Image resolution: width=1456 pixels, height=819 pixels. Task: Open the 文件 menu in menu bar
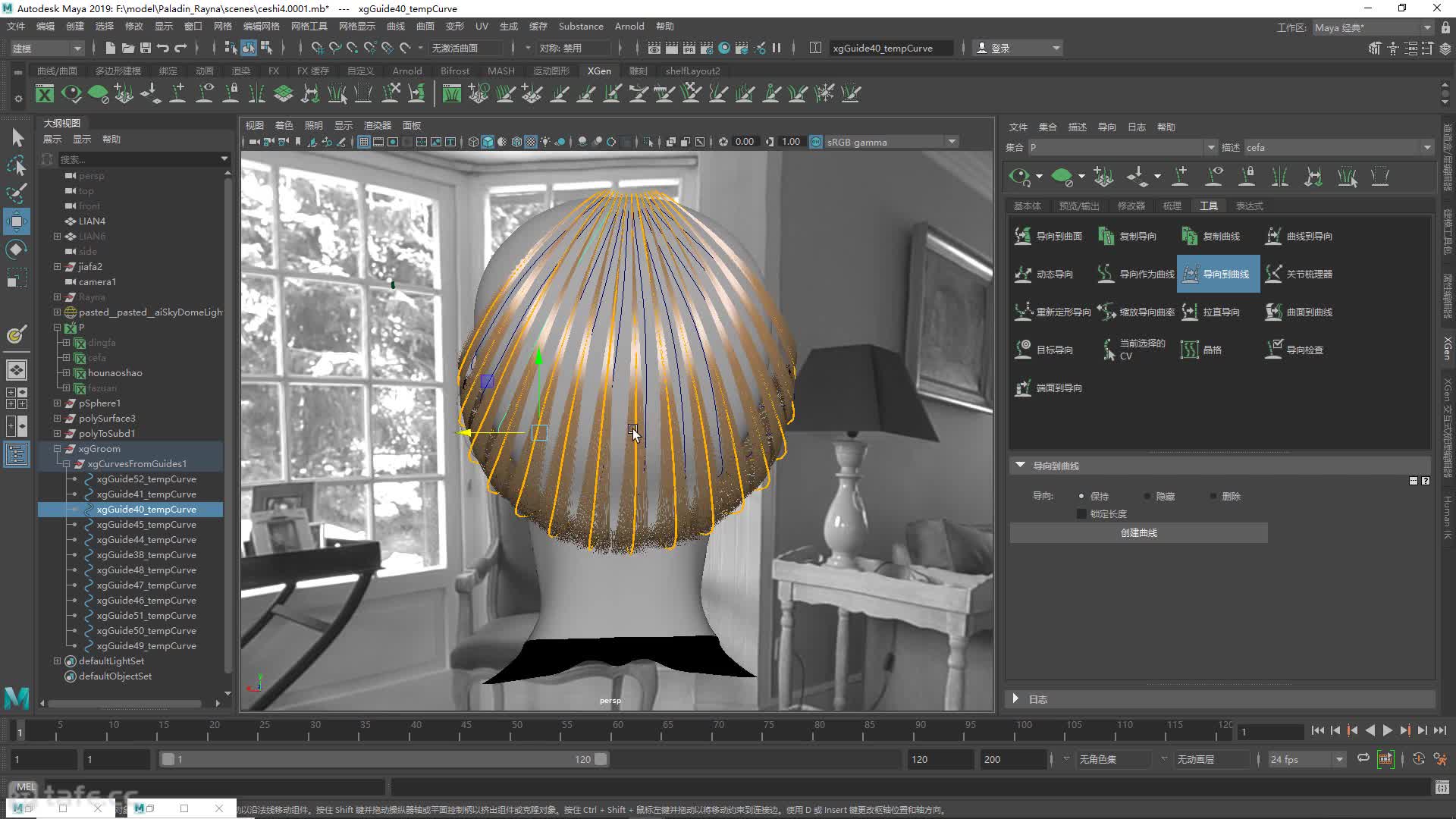point(16,26)
